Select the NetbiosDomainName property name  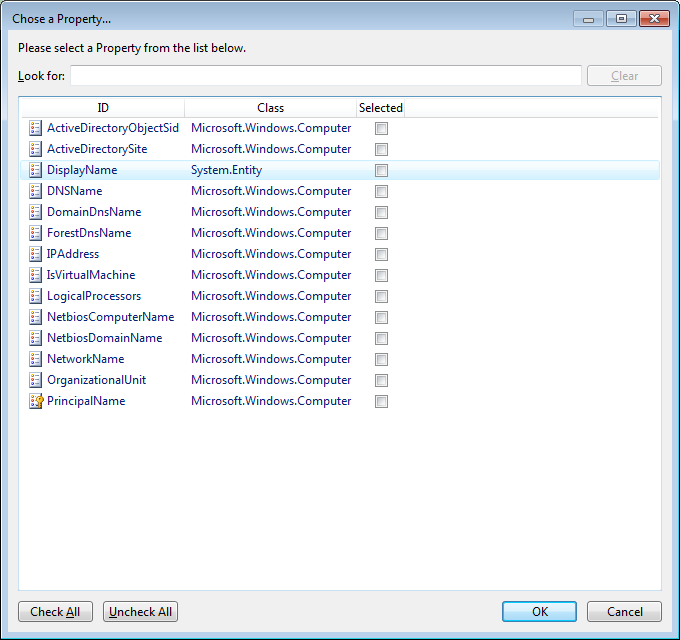tap(105, 338)
